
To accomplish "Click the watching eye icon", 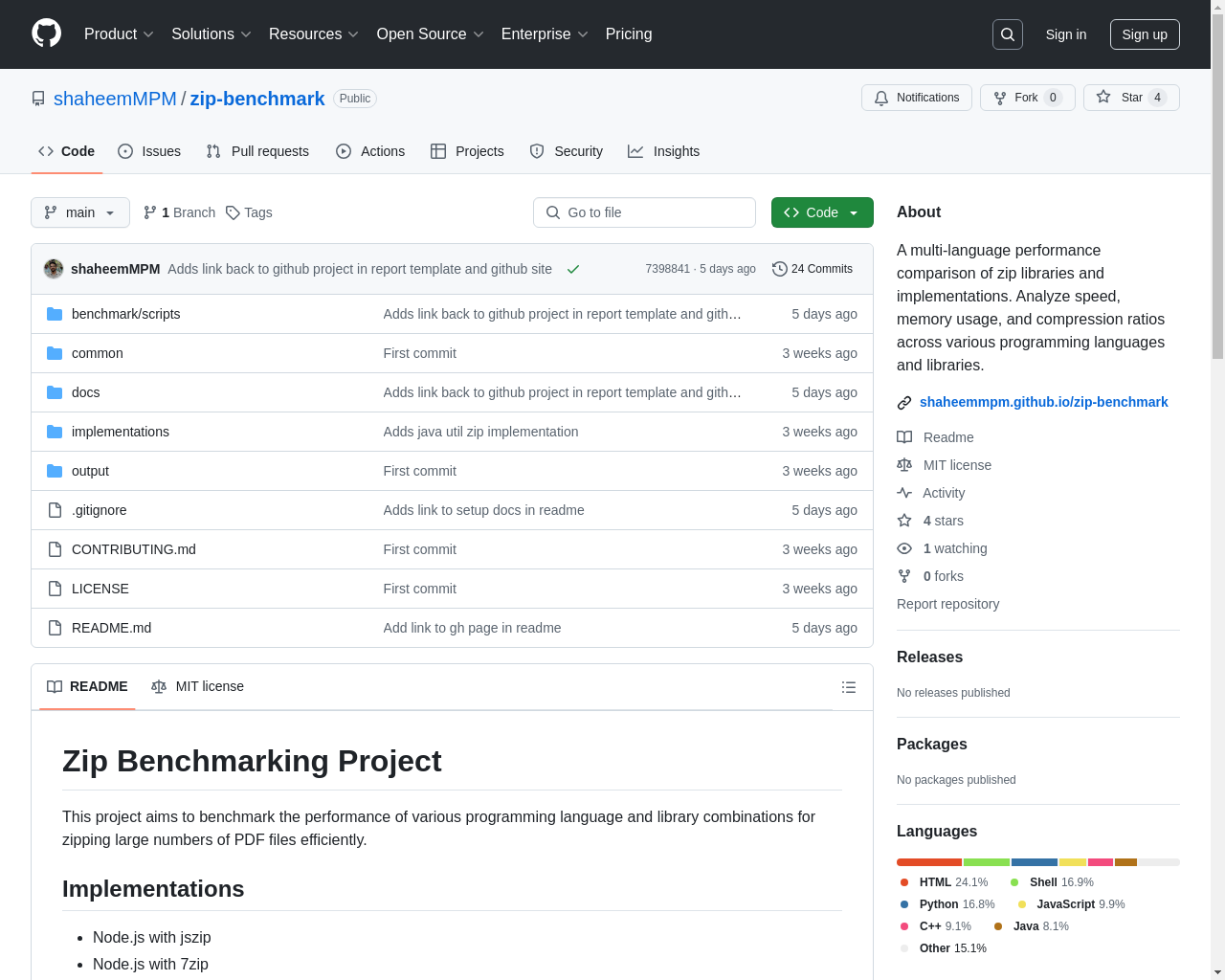I will pos(904,548).
